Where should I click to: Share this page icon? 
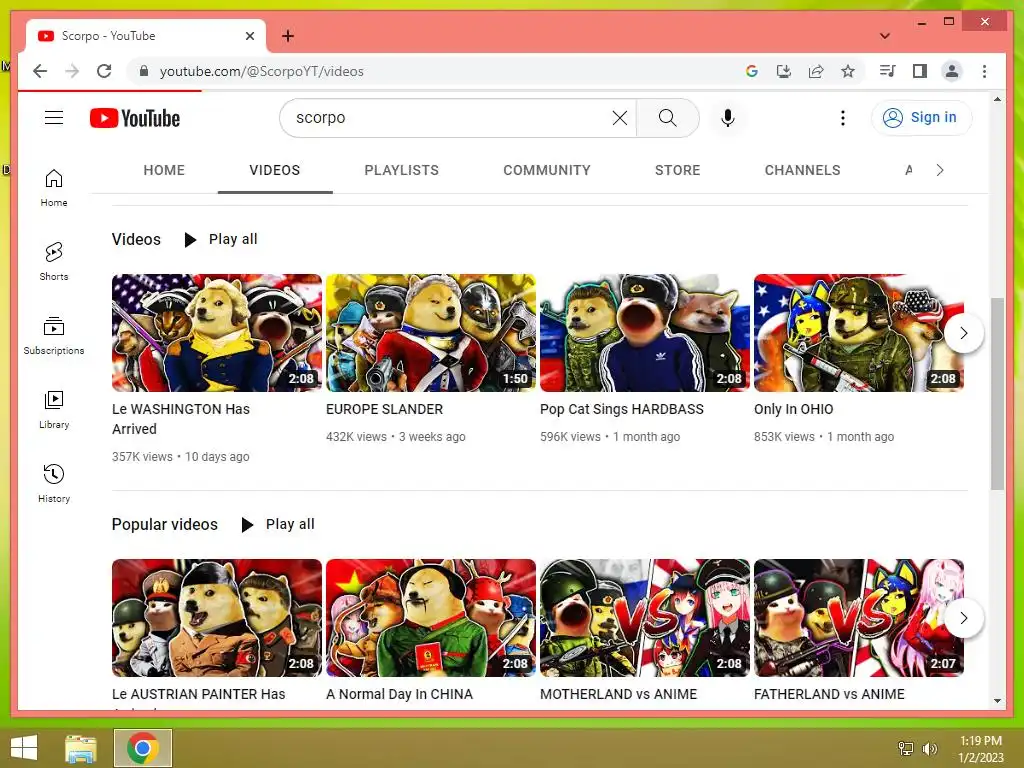pos(816,71)
